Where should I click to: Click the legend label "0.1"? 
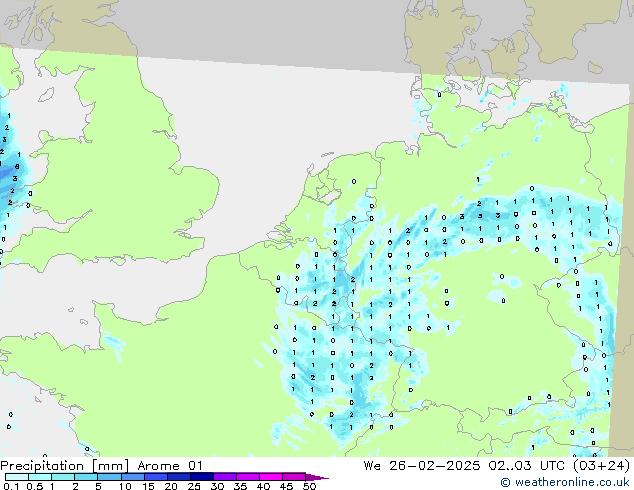[11, 486]
